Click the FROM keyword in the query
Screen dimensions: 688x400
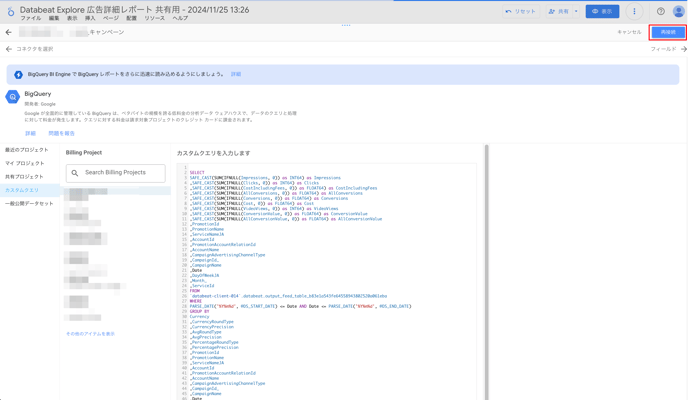pos(194,291)
